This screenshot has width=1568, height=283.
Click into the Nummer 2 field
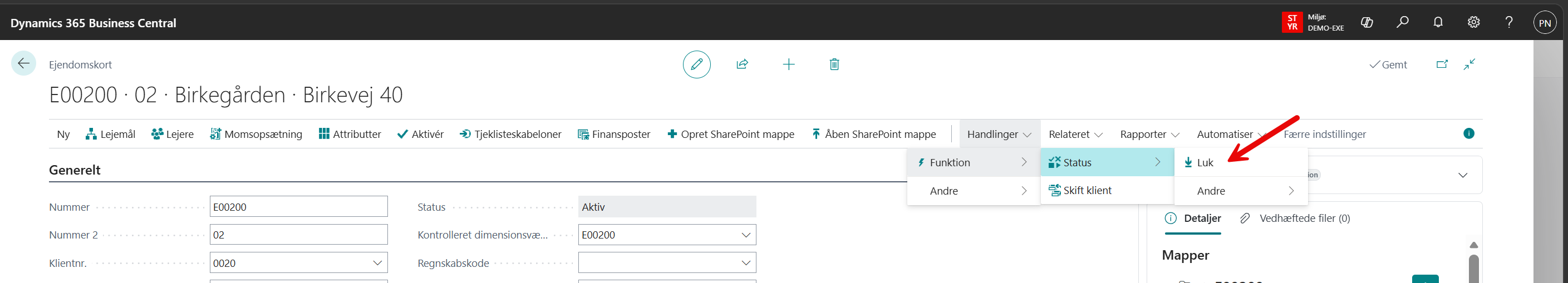298,235
